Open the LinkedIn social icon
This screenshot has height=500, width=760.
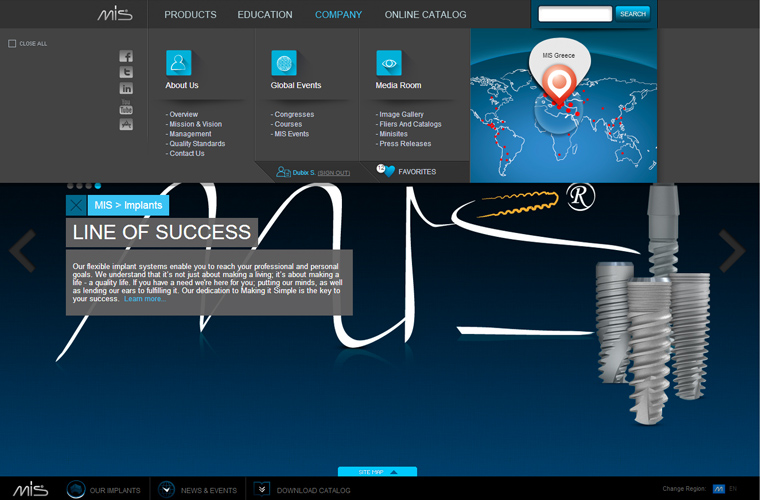click(x=126, y=88)
